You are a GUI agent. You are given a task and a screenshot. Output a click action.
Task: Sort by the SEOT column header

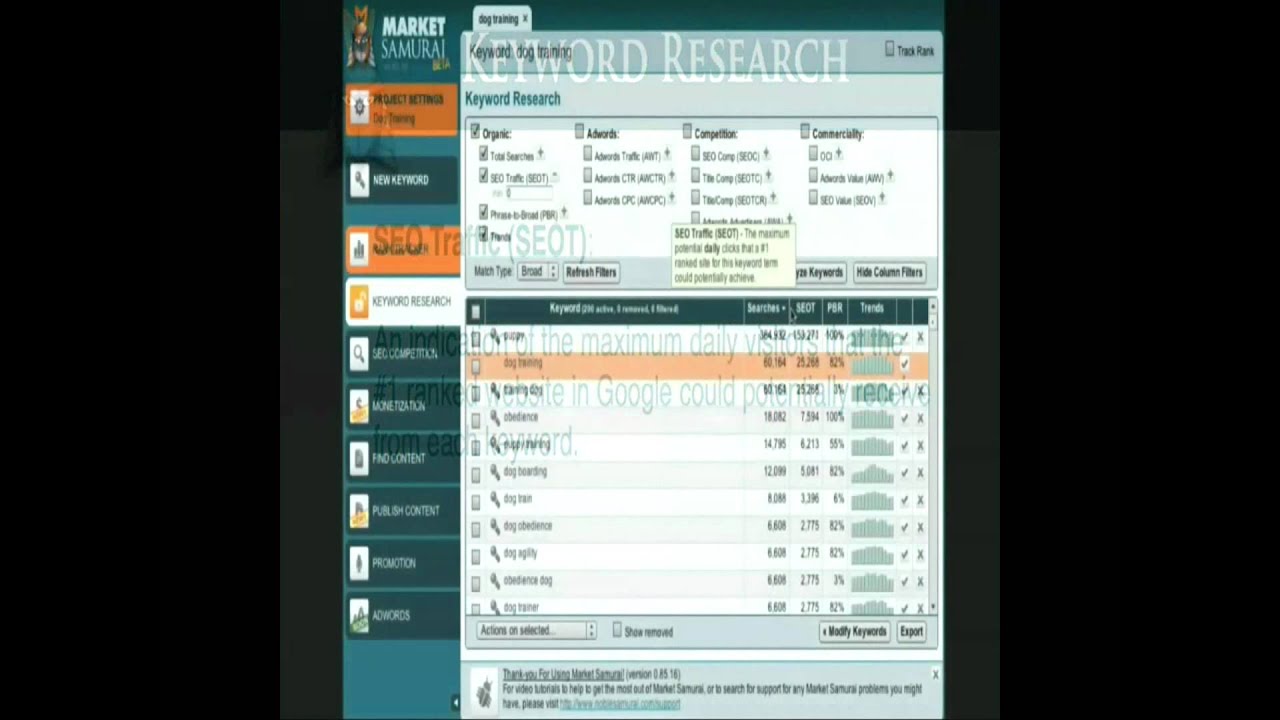[x=805, y=309]
